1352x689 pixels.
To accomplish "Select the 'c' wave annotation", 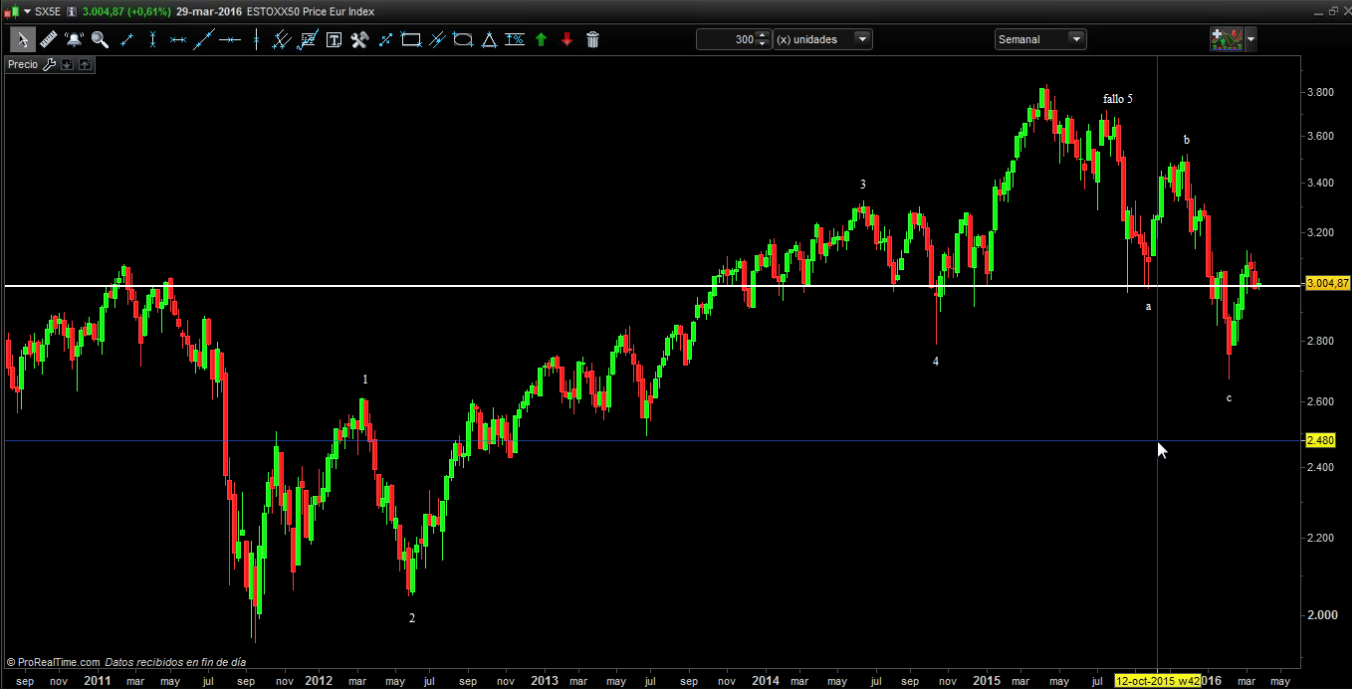I will click(1229, 398).
